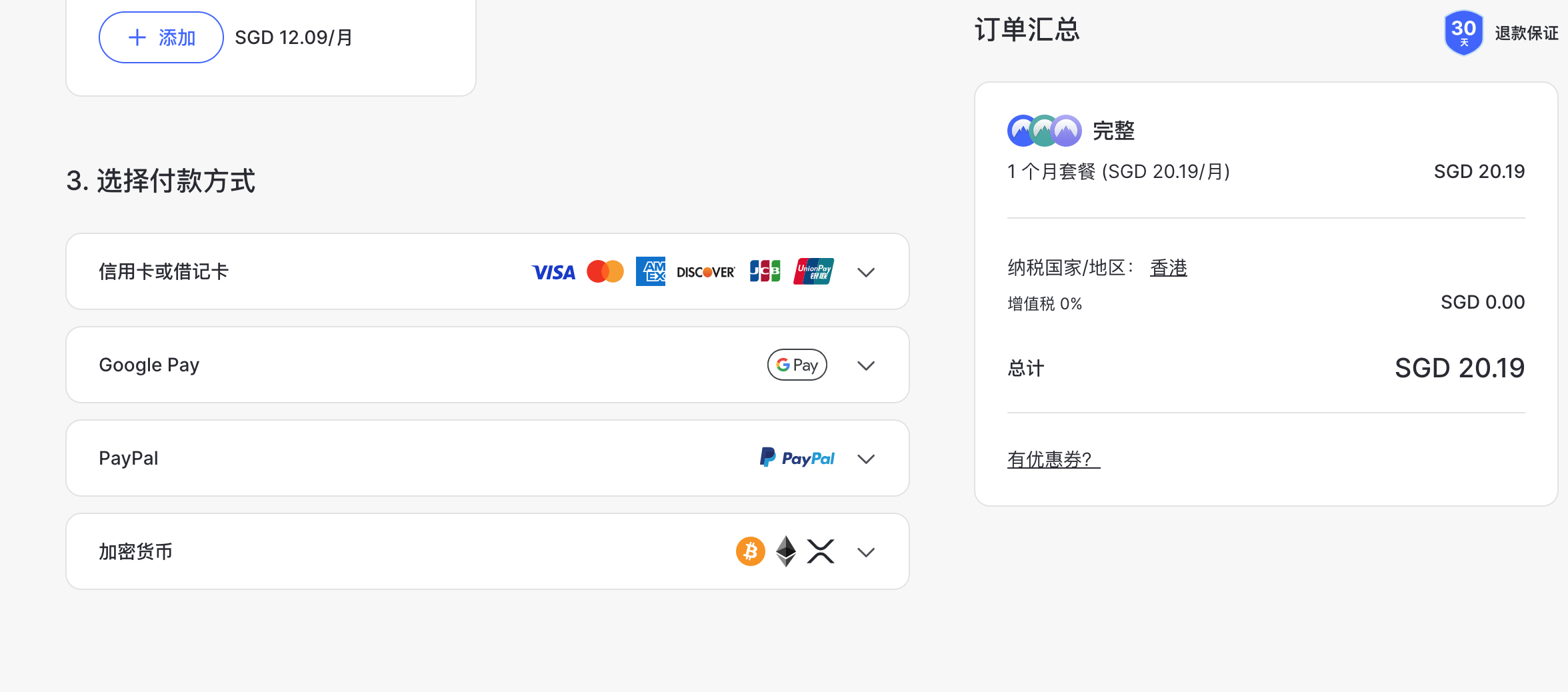This screenshot has width=1568, height=692.
Task: Click the Bitcoin icon
Action: tap(751, 551)
